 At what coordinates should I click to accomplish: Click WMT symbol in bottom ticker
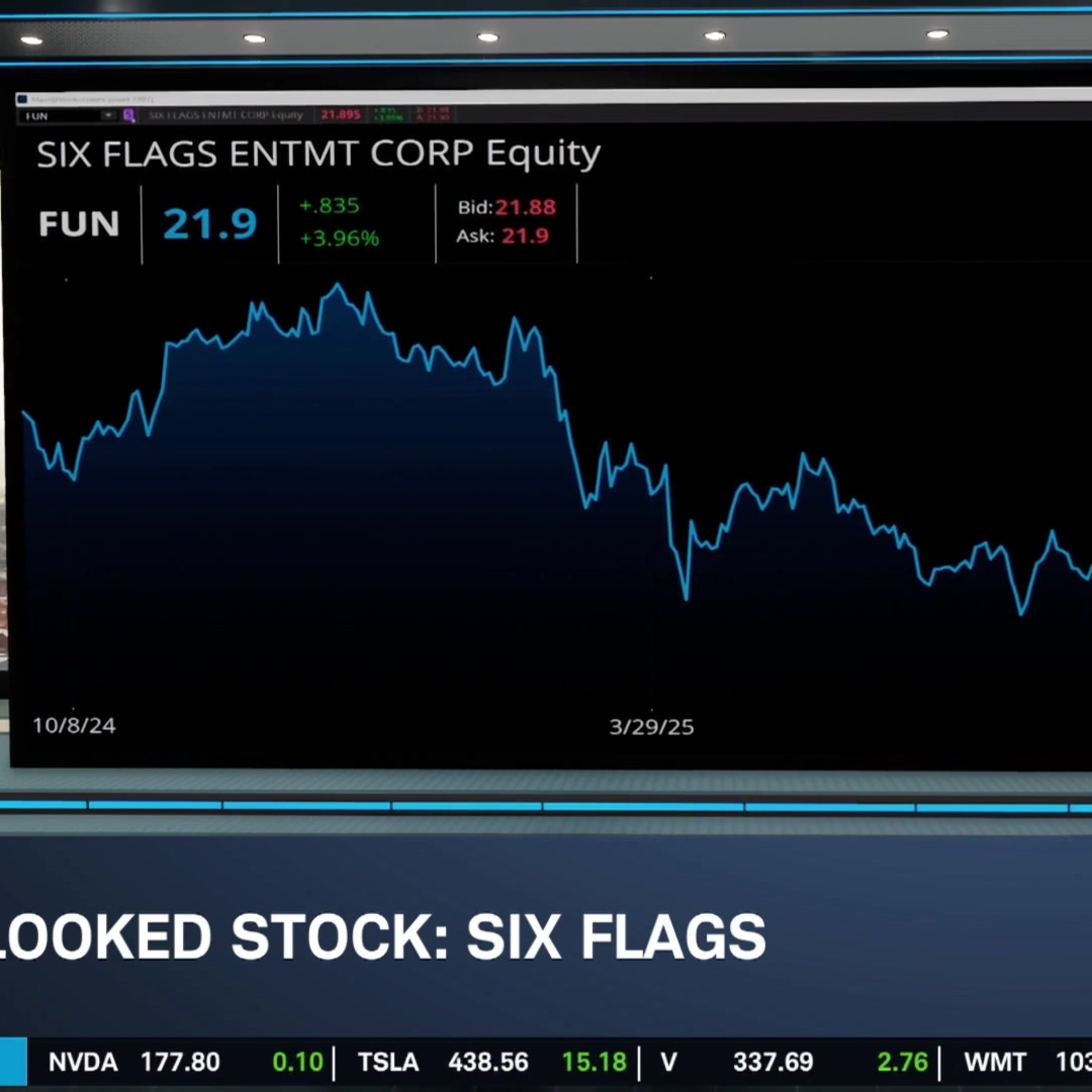coord(995,1062)
